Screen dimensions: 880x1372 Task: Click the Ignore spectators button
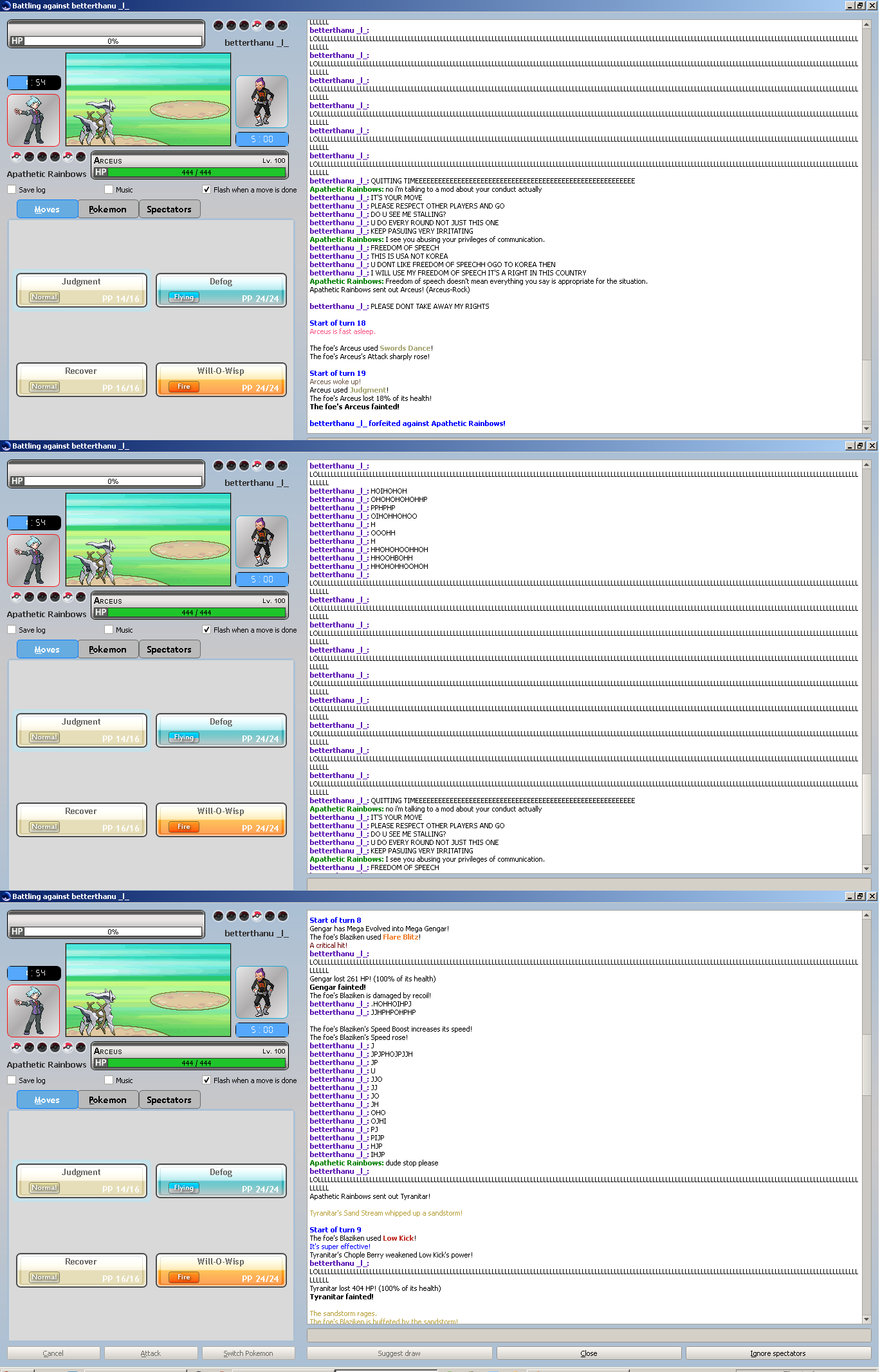point(778,1353)
